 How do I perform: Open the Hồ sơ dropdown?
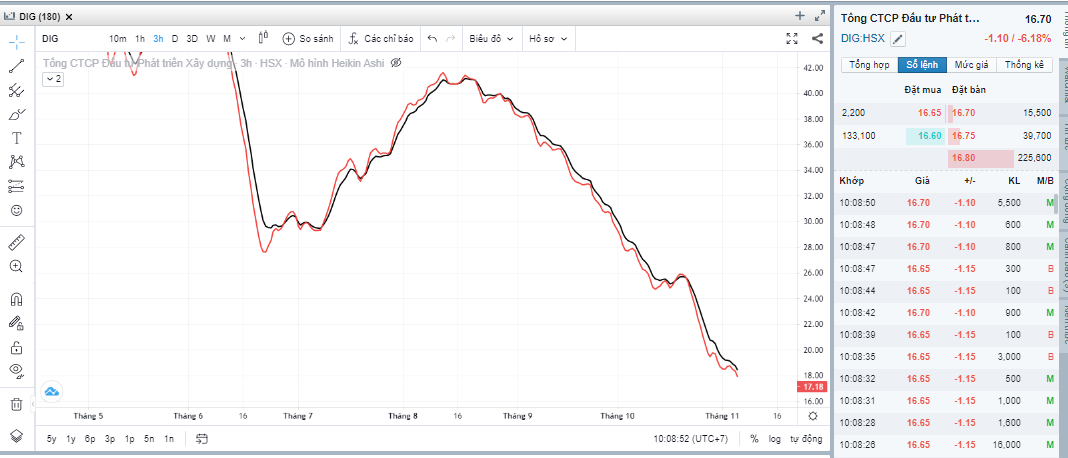[x=549, y=39]
